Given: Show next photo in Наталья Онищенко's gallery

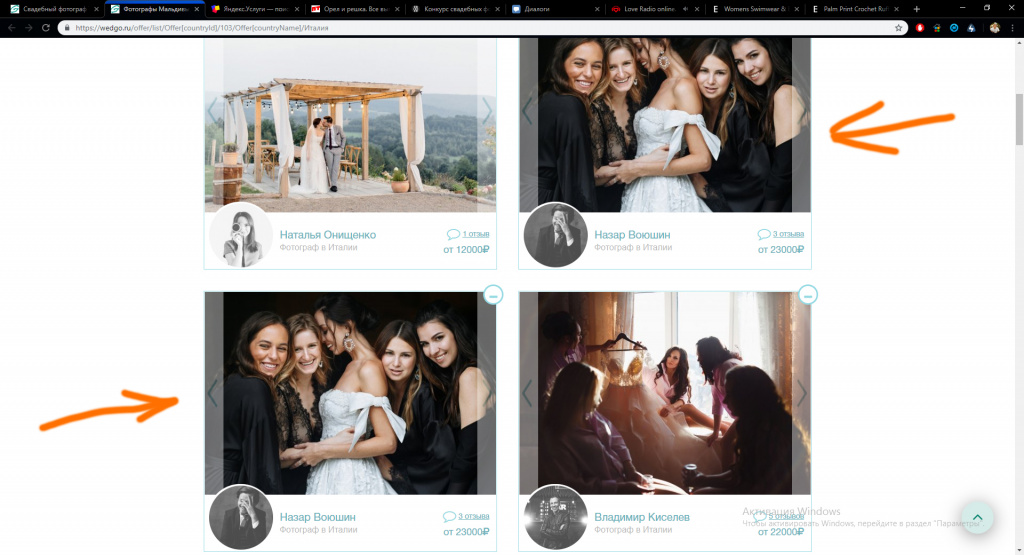Looking at the screenshot, I should pos(487,110).
